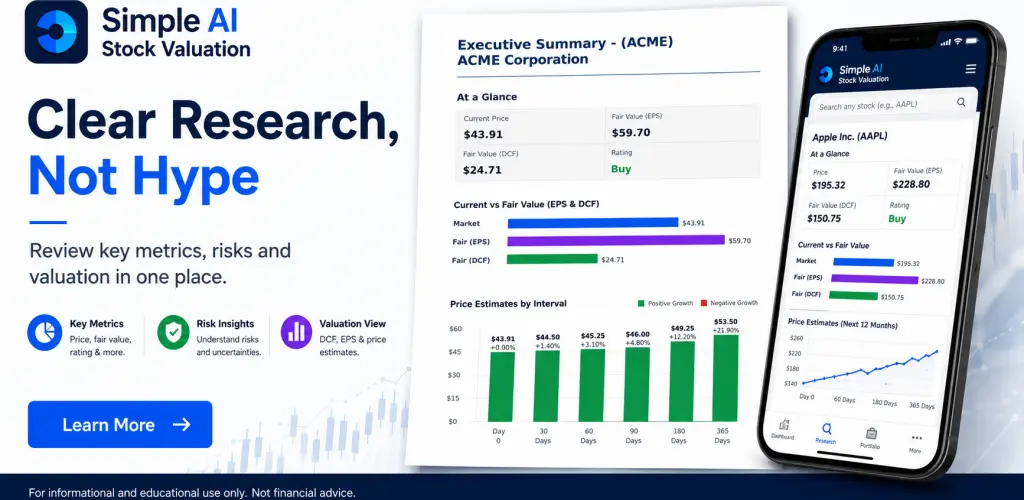Open the phone hamburger menu icon

(970, 69)
